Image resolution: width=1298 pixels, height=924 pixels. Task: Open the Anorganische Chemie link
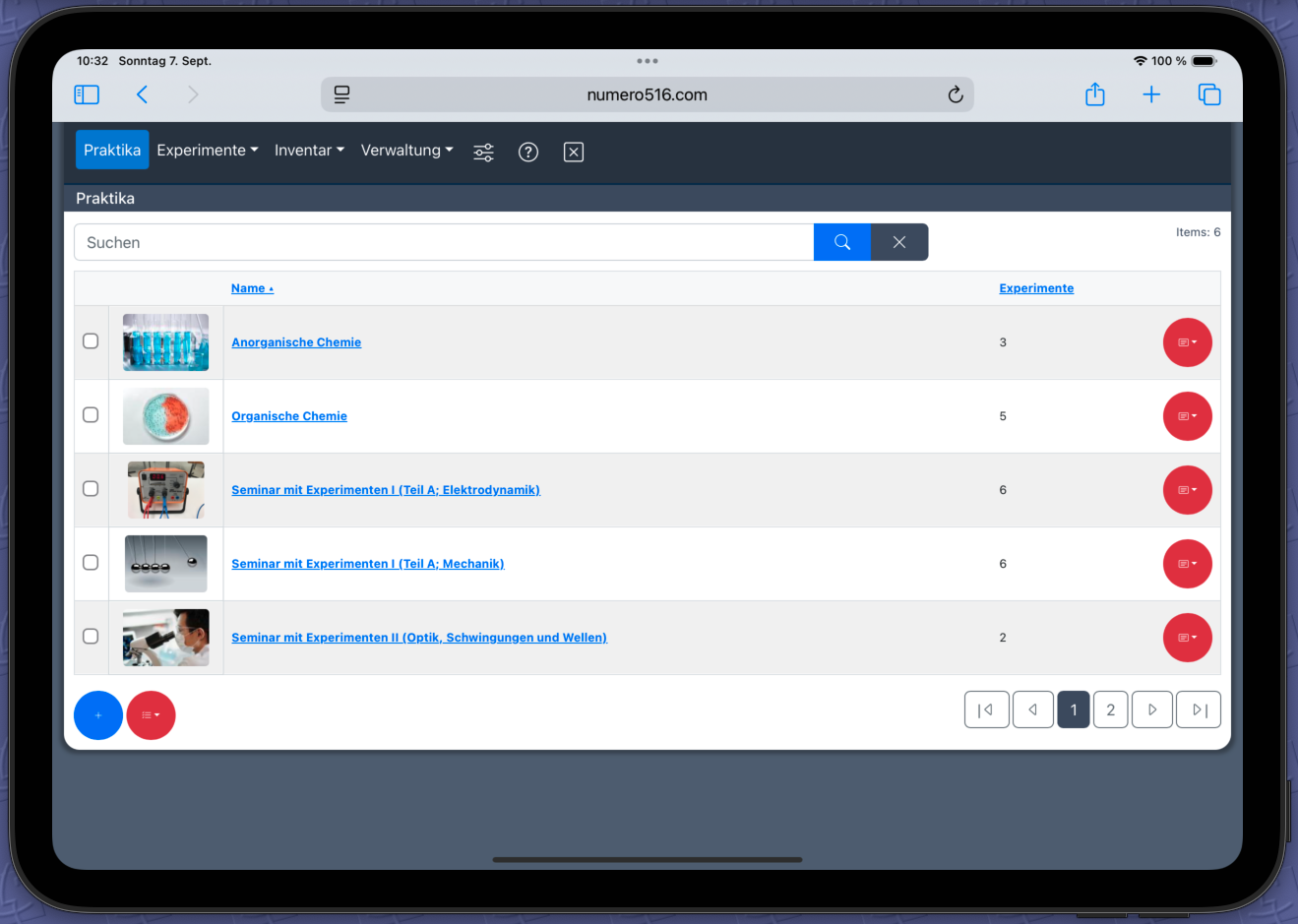pyautogui.click(x=296, y=342)
